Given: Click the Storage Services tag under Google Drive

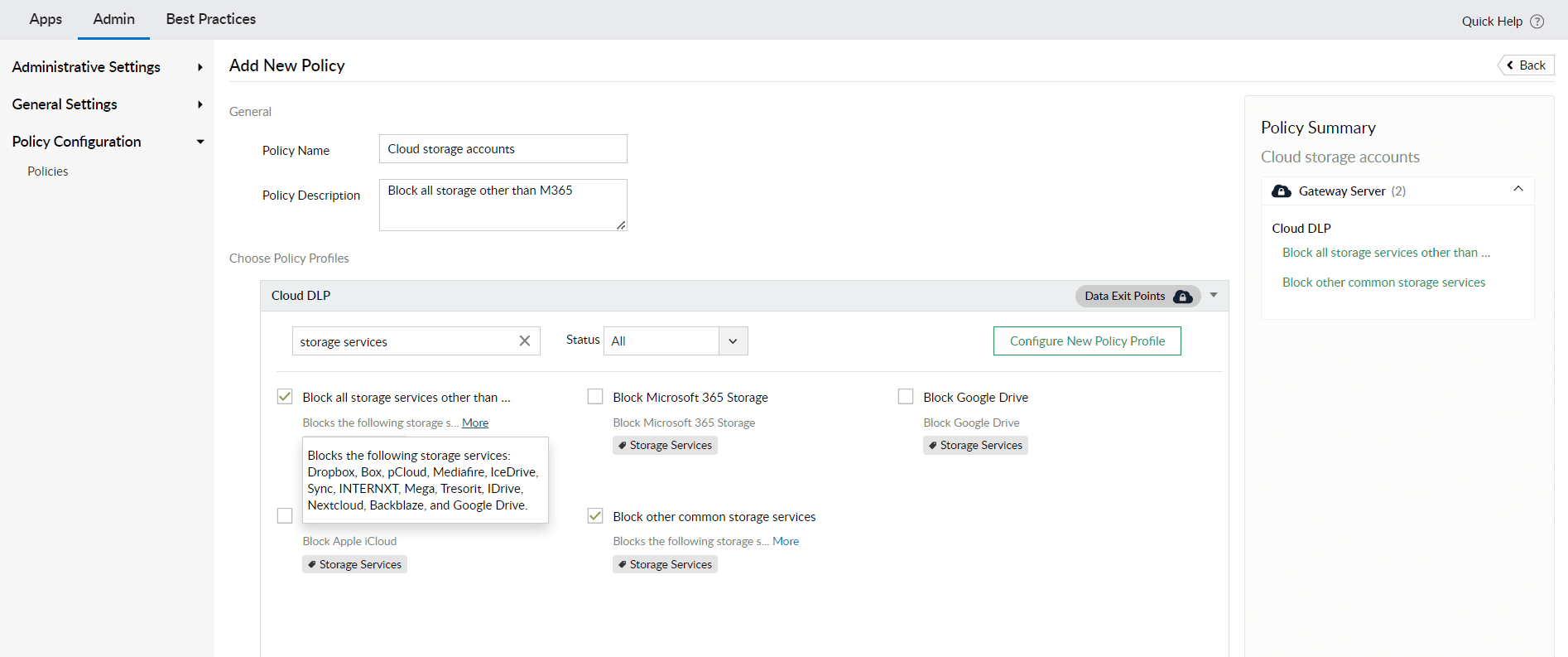Looking at the screenshot, I should tap(975, 446).
